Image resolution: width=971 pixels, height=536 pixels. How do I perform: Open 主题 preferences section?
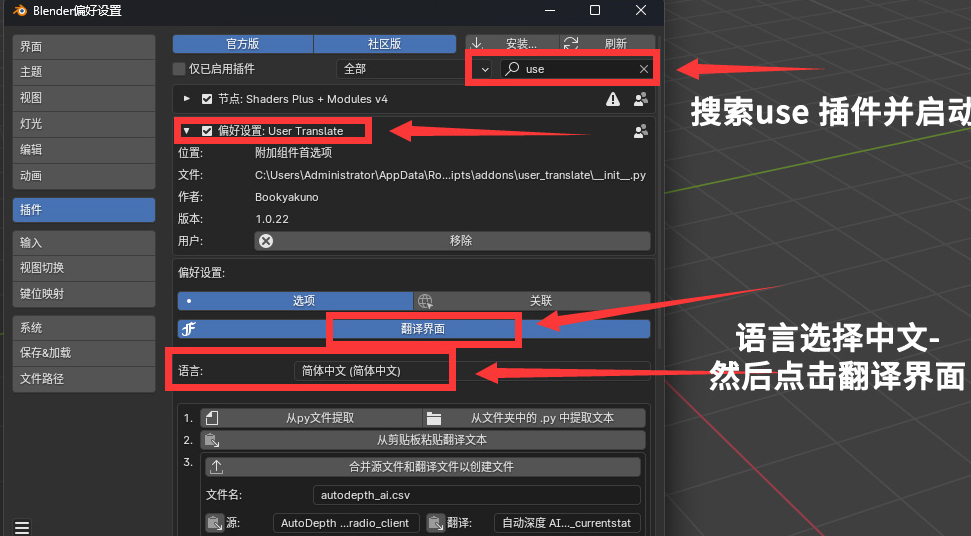point(84,72)
